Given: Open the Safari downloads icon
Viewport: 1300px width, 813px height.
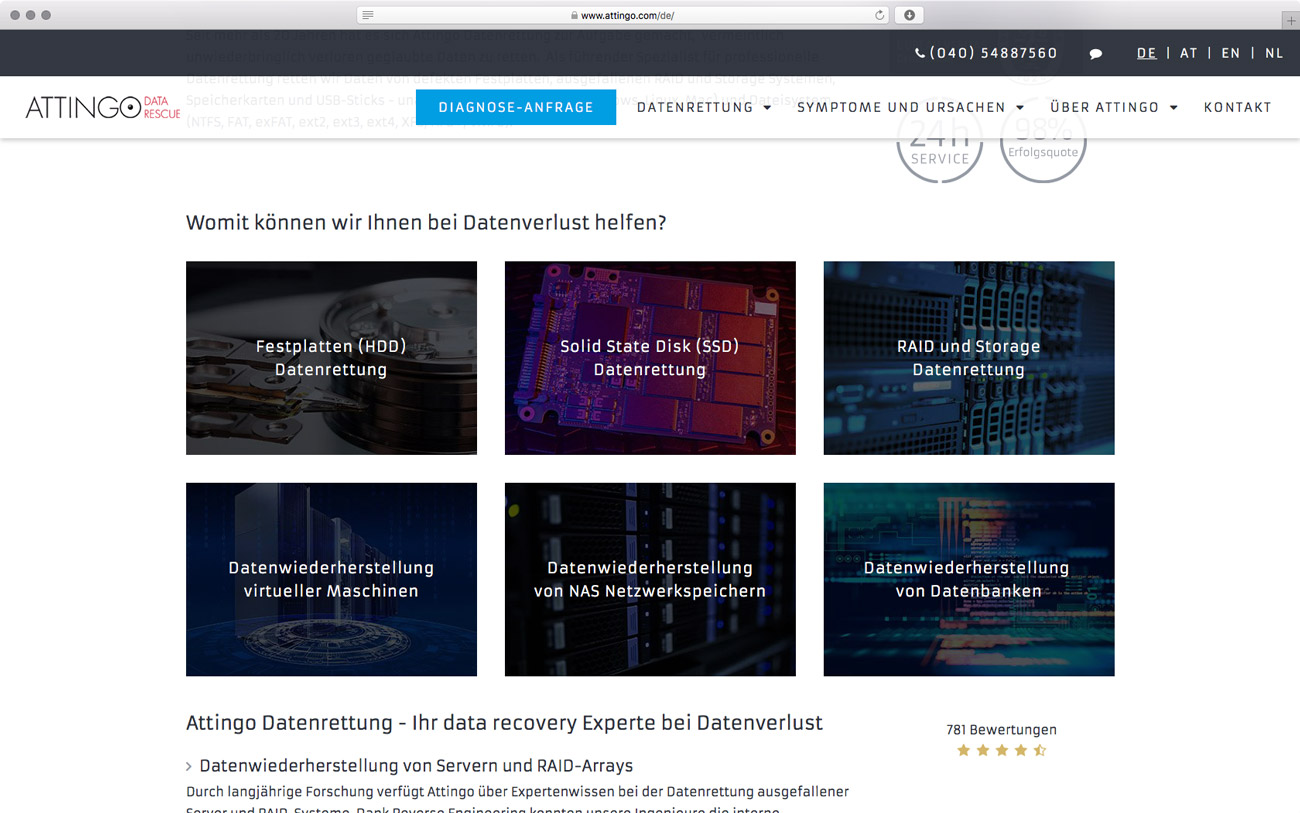Looking at the screenshot, I should [909, 15].
